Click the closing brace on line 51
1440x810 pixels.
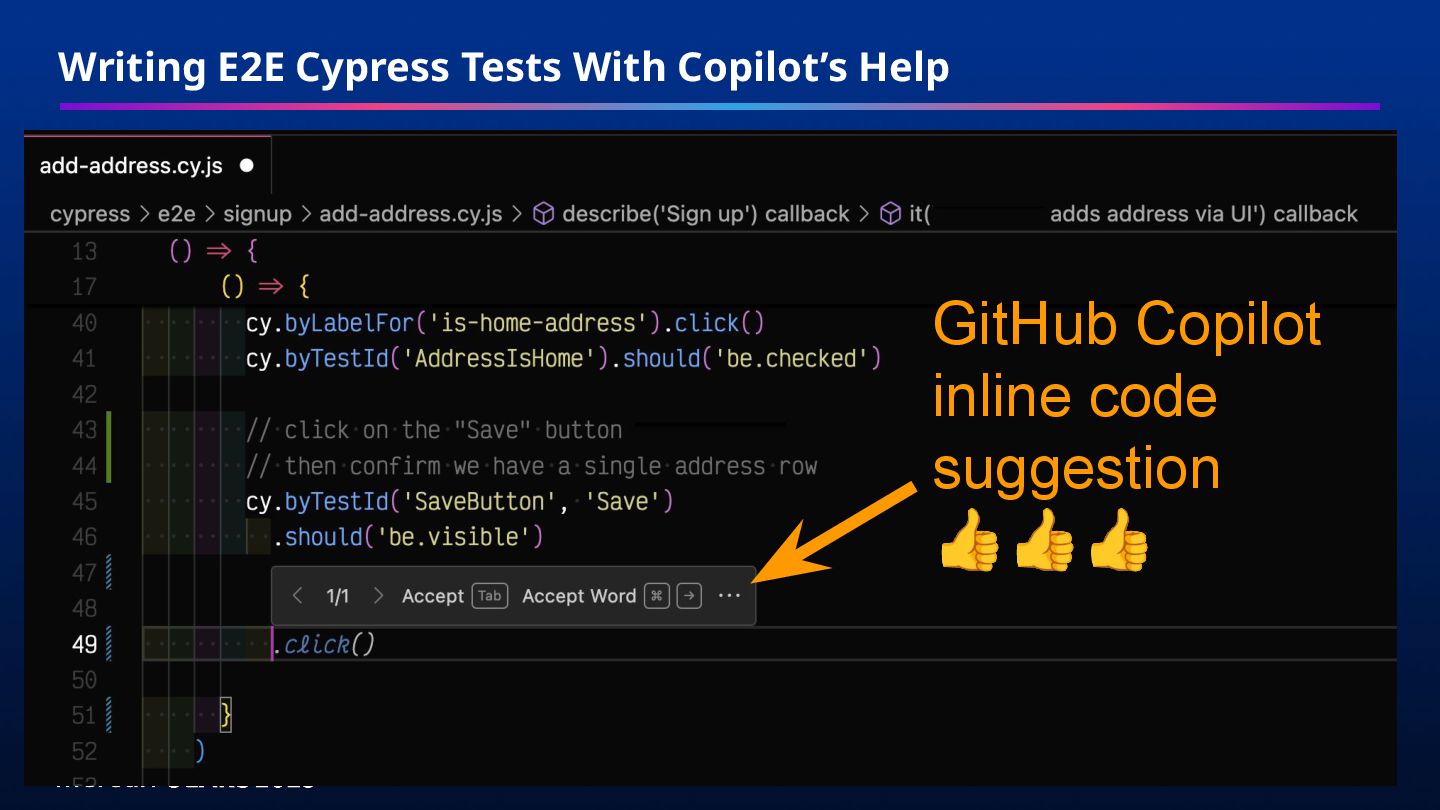coord(226,716)
